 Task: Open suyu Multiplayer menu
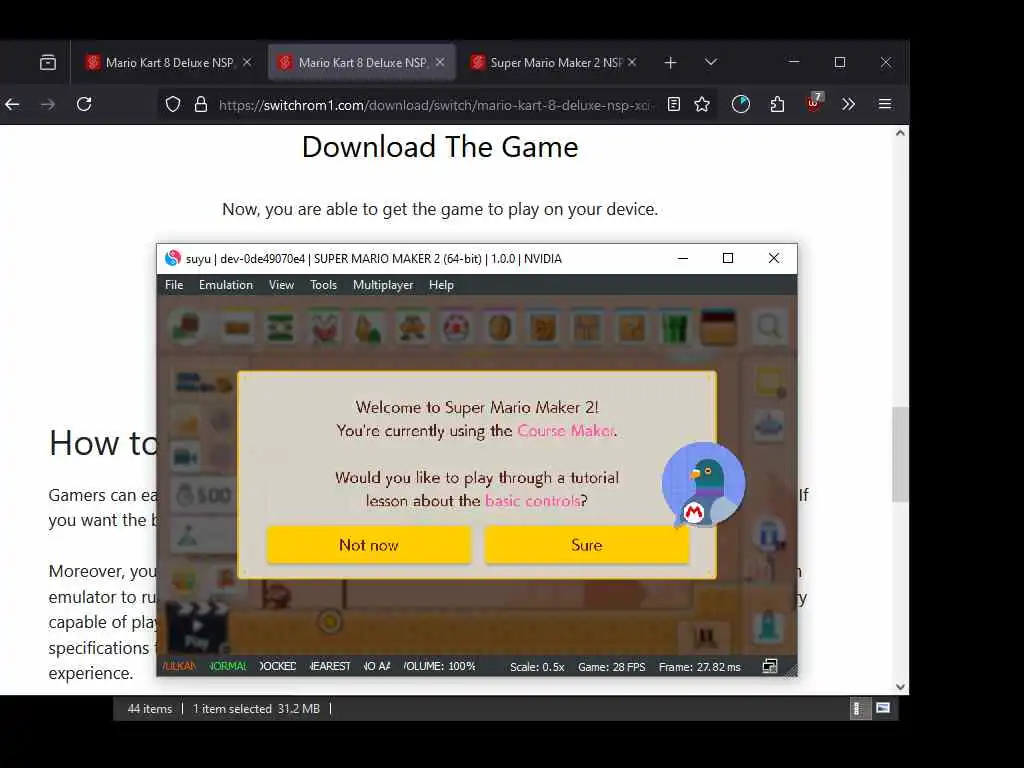tap(383, 285)
